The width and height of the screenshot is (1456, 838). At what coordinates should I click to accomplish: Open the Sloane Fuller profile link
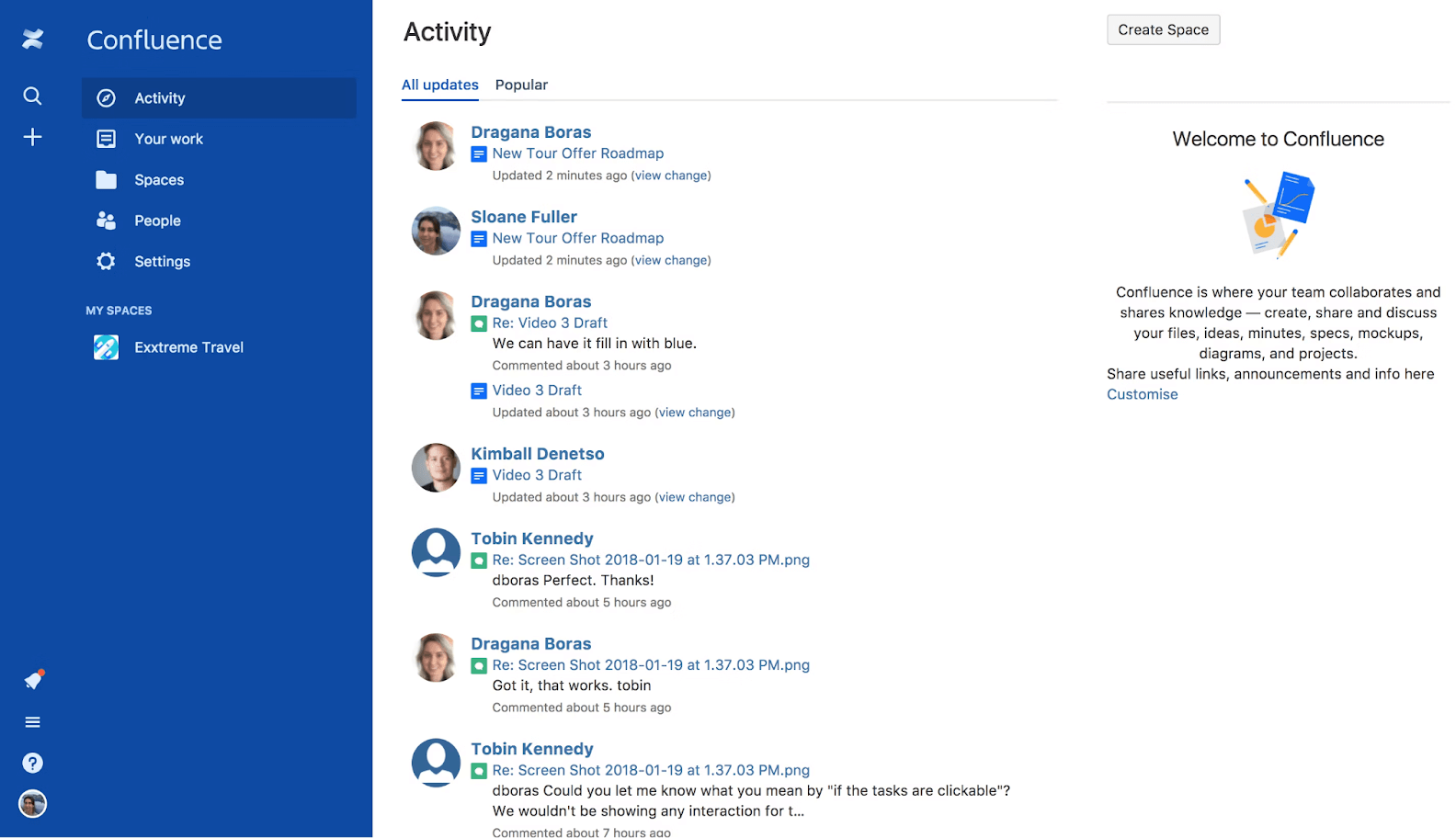(x=524, y=217)
